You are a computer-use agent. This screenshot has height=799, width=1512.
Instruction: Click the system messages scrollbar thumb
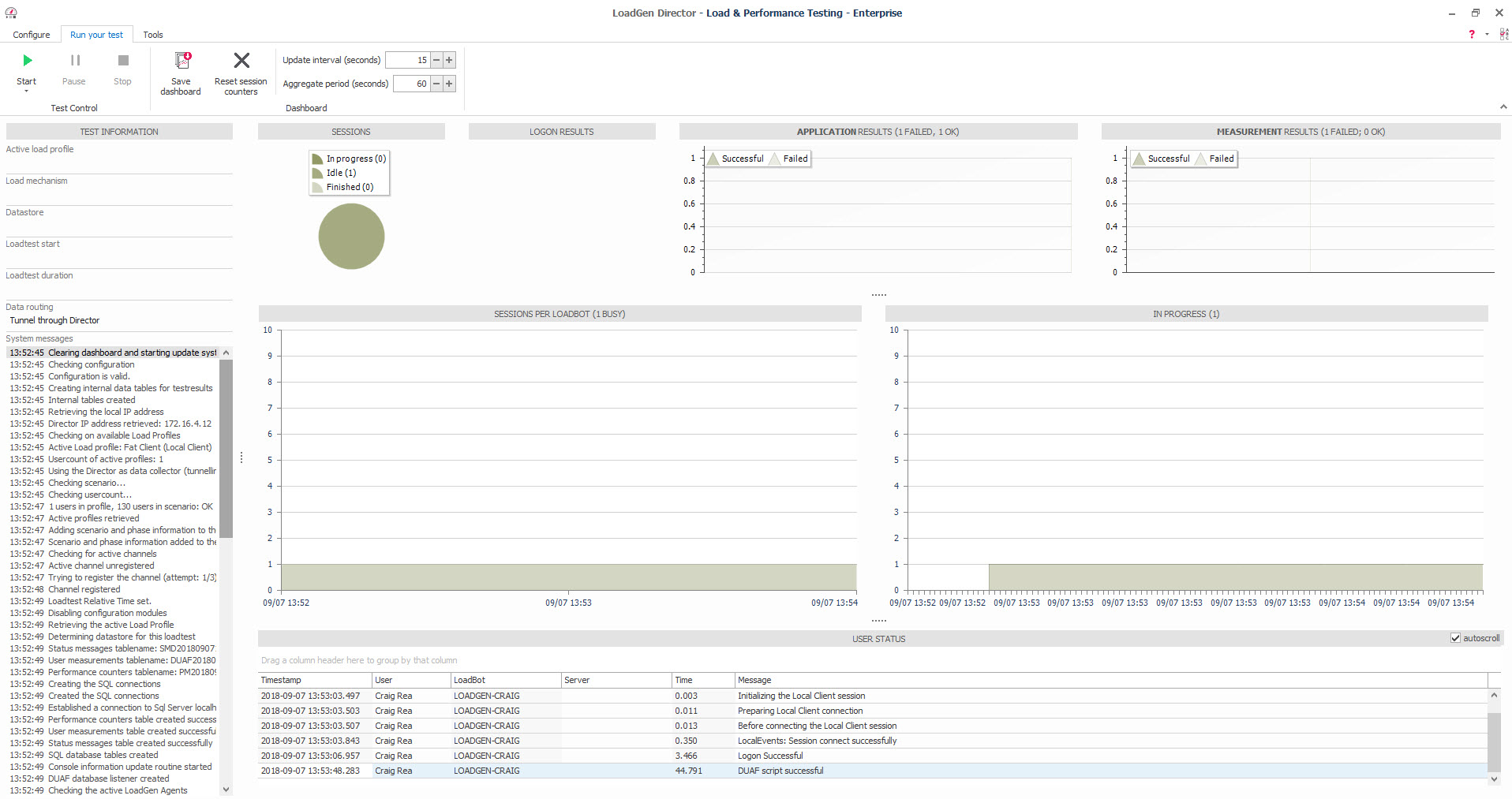click(226, 448)
